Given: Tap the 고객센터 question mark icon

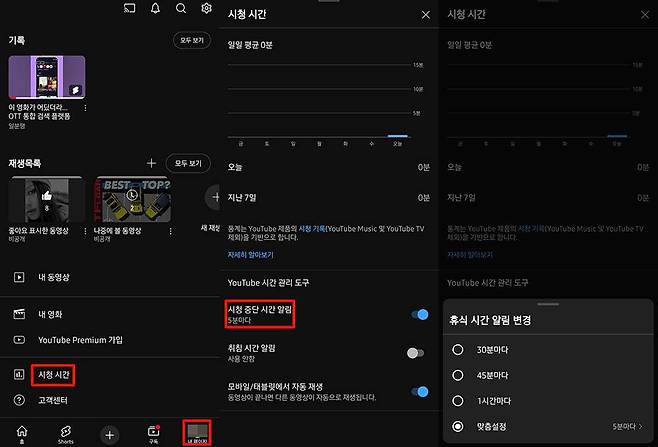Looking at the screenshot, I should (19, 400).
